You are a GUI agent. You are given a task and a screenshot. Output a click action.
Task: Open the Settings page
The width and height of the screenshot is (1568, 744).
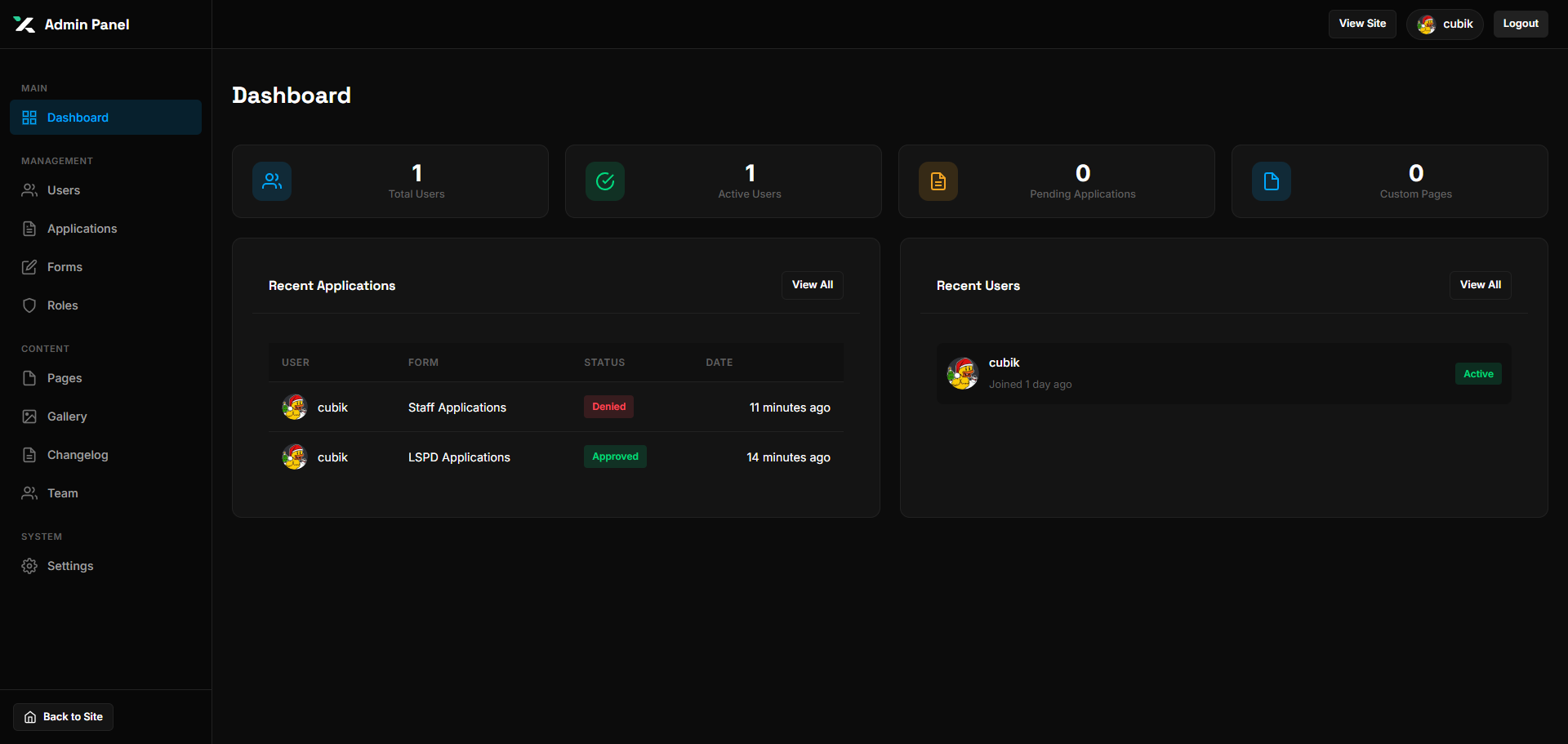click(x=105, y=566)
